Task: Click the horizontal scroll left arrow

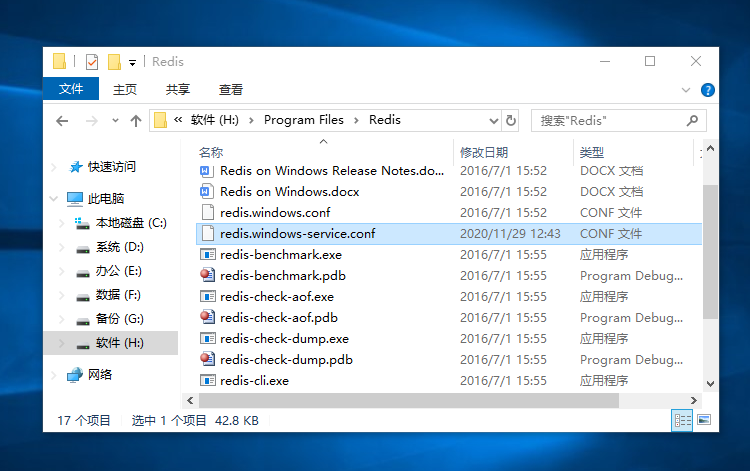Action: pyautogui.click(x=190, y=401)
